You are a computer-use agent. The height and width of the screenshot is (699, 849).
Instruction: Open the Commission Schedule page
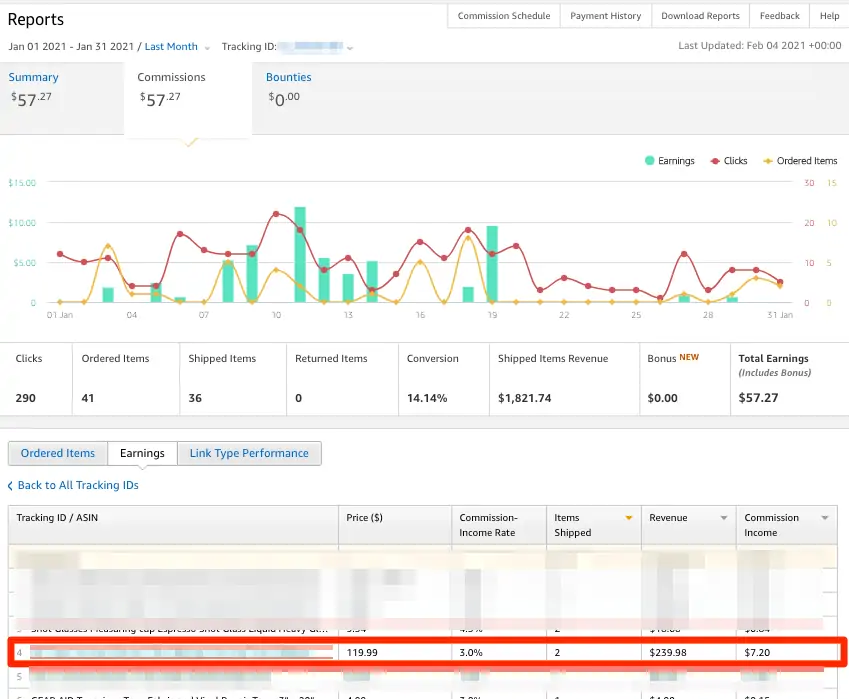[504, 16]
